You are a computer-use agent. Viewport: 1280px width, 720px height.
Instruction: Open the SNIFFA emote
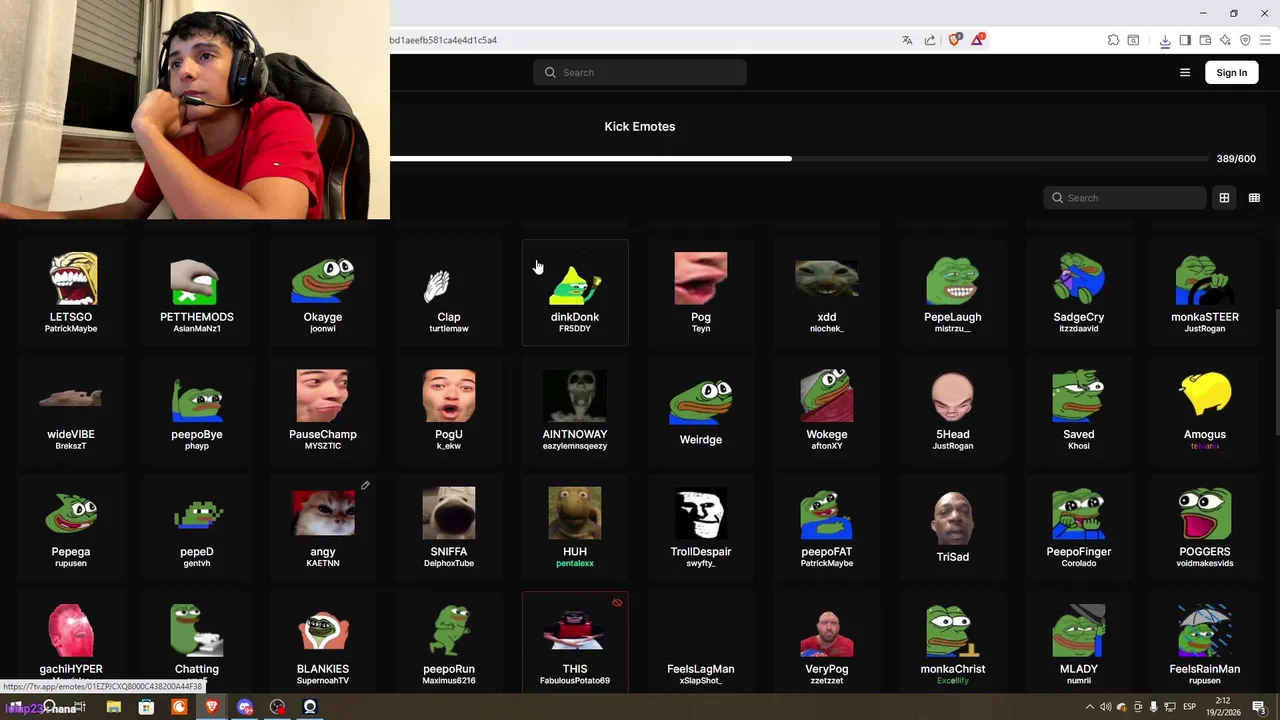pos(449,527)
